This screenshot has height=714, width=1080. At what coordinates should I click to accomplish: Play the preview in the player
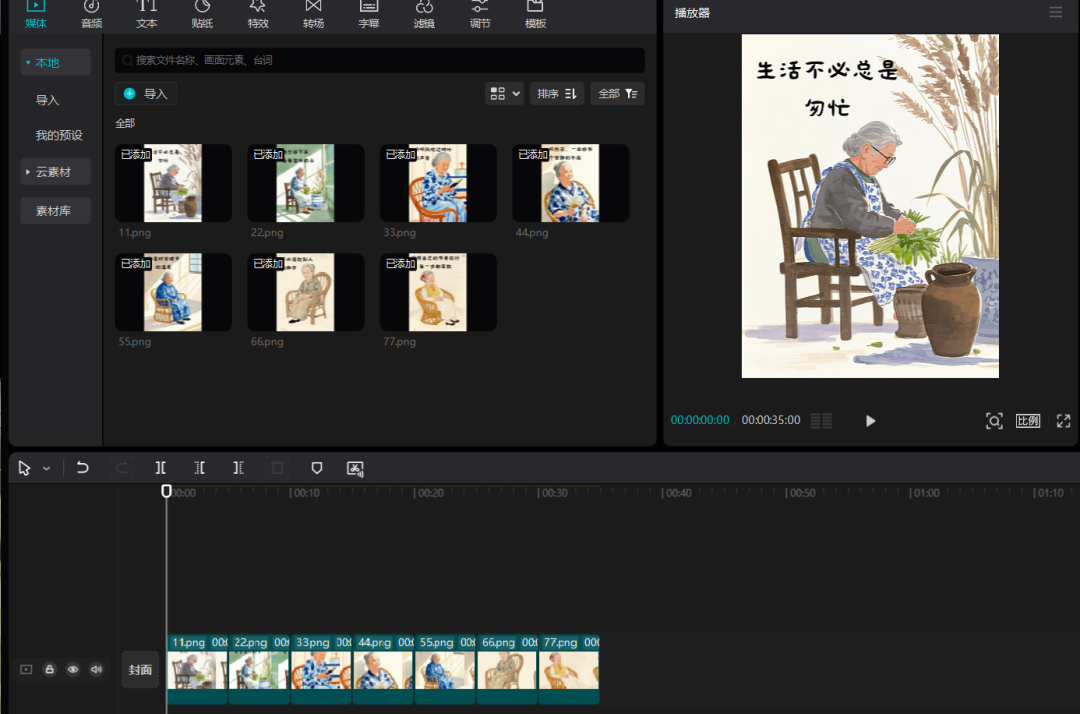tap(871, 421)
